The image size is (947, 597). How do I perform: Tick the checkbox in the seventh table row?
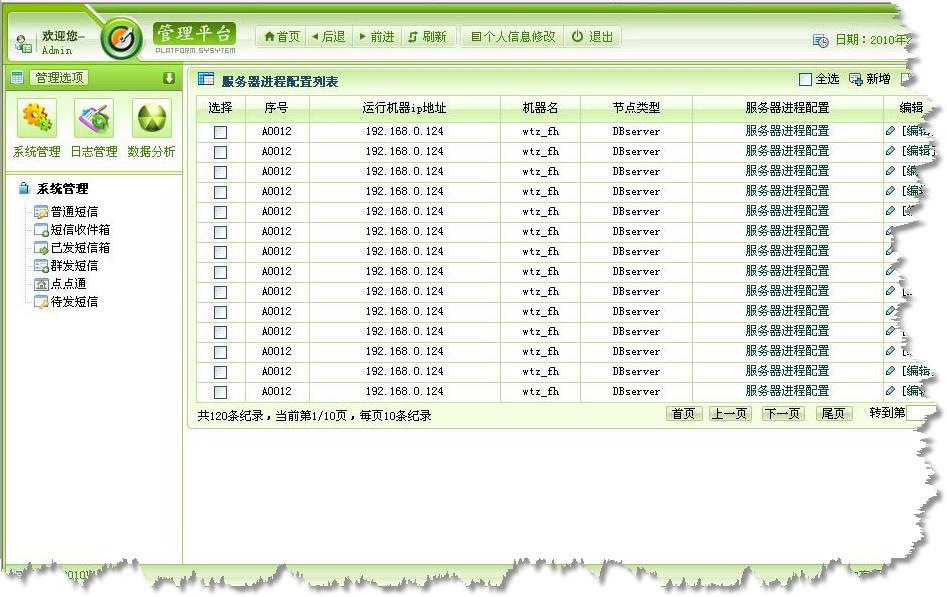pos(220,252)
